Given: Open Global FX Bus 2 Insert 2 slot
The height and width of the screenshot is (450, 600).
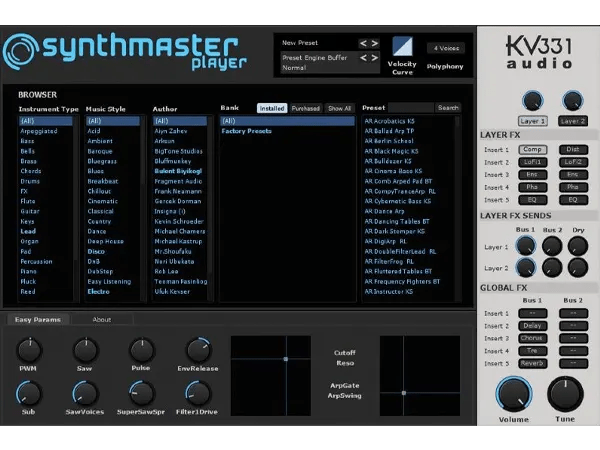Looking at the screenshot, I should click(x=573, y=326).
